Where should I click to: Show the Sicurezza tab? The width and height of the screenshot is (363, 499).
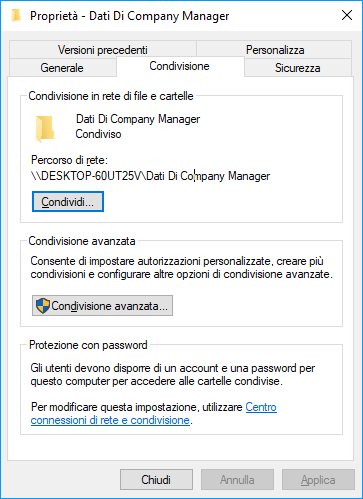pos(298,68)
